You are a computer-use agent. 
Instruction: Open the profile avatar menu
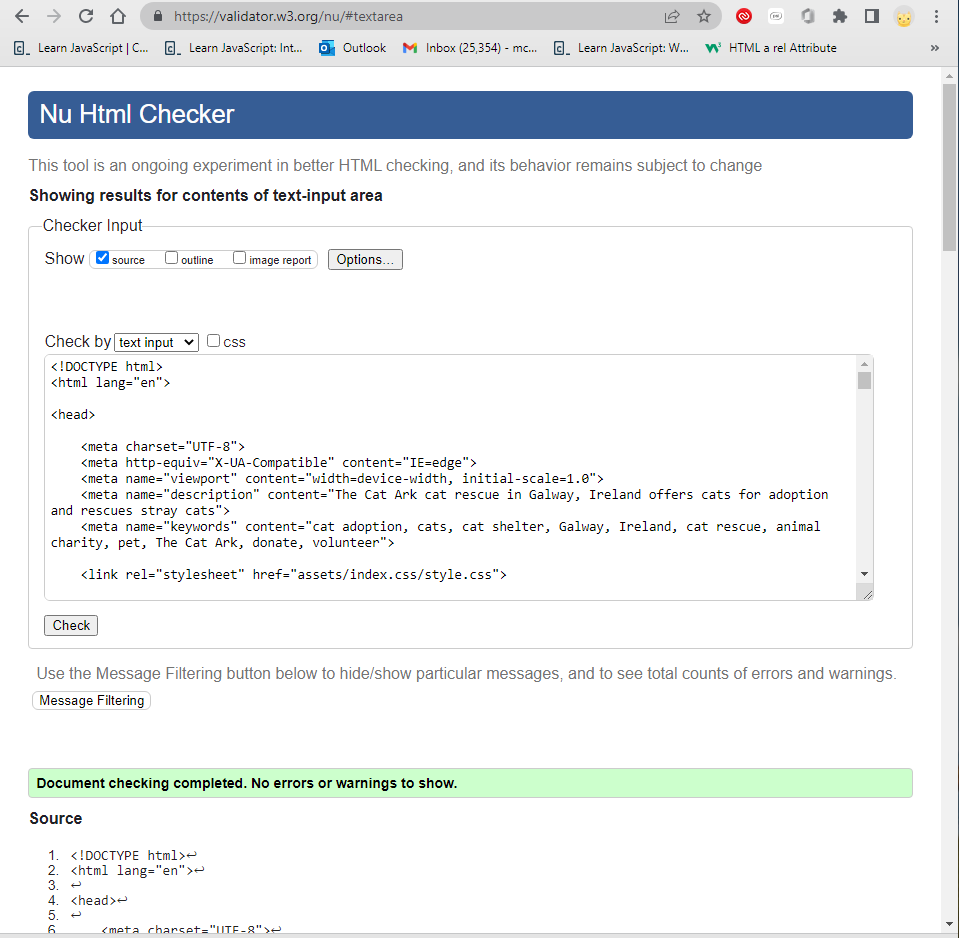(904, 17)
